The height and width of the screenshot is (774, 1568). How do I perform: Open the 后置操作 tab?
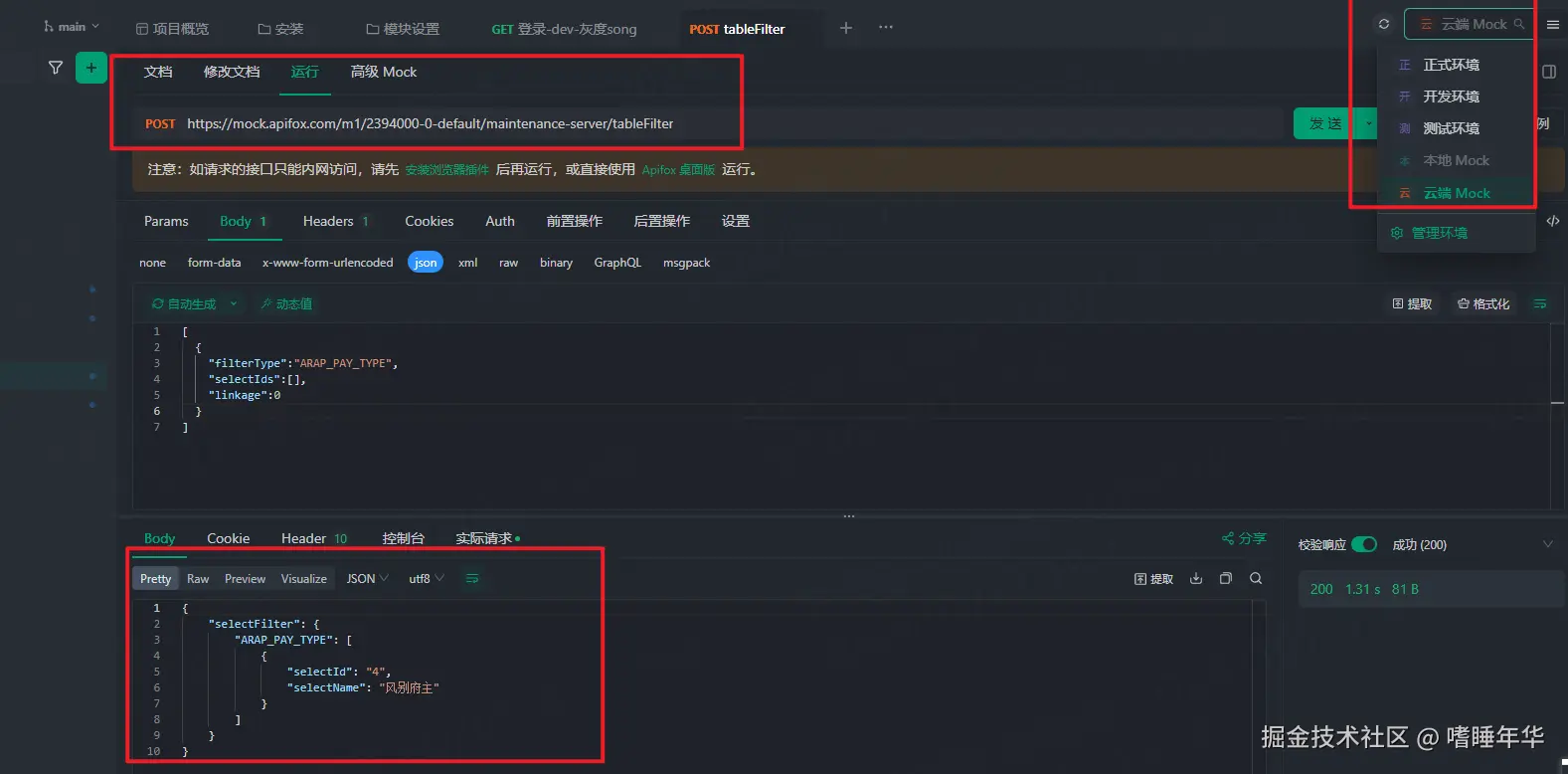pos(662,221)
